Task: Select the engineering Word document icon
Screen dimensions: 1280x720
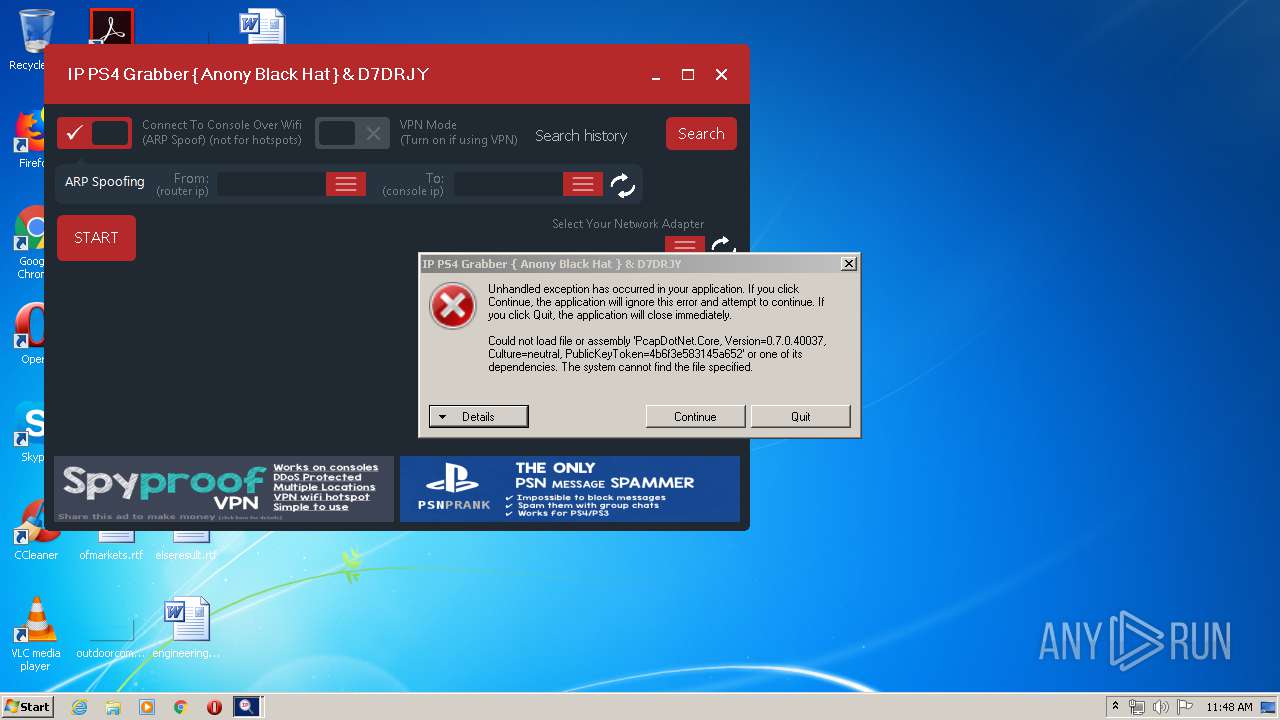Action: click(186, 628)
